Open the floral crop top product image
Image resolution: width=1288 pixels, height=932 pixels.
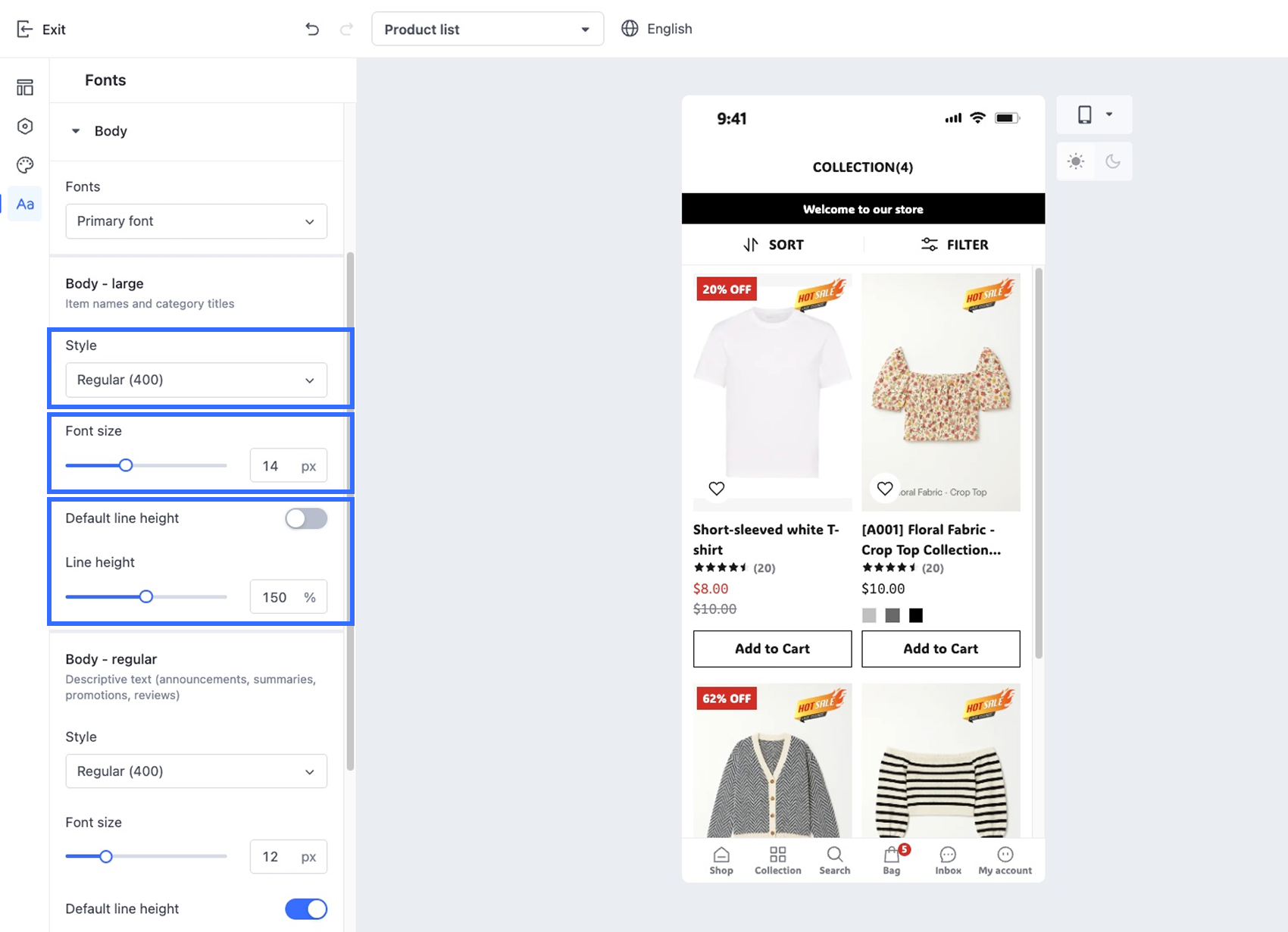941,392
